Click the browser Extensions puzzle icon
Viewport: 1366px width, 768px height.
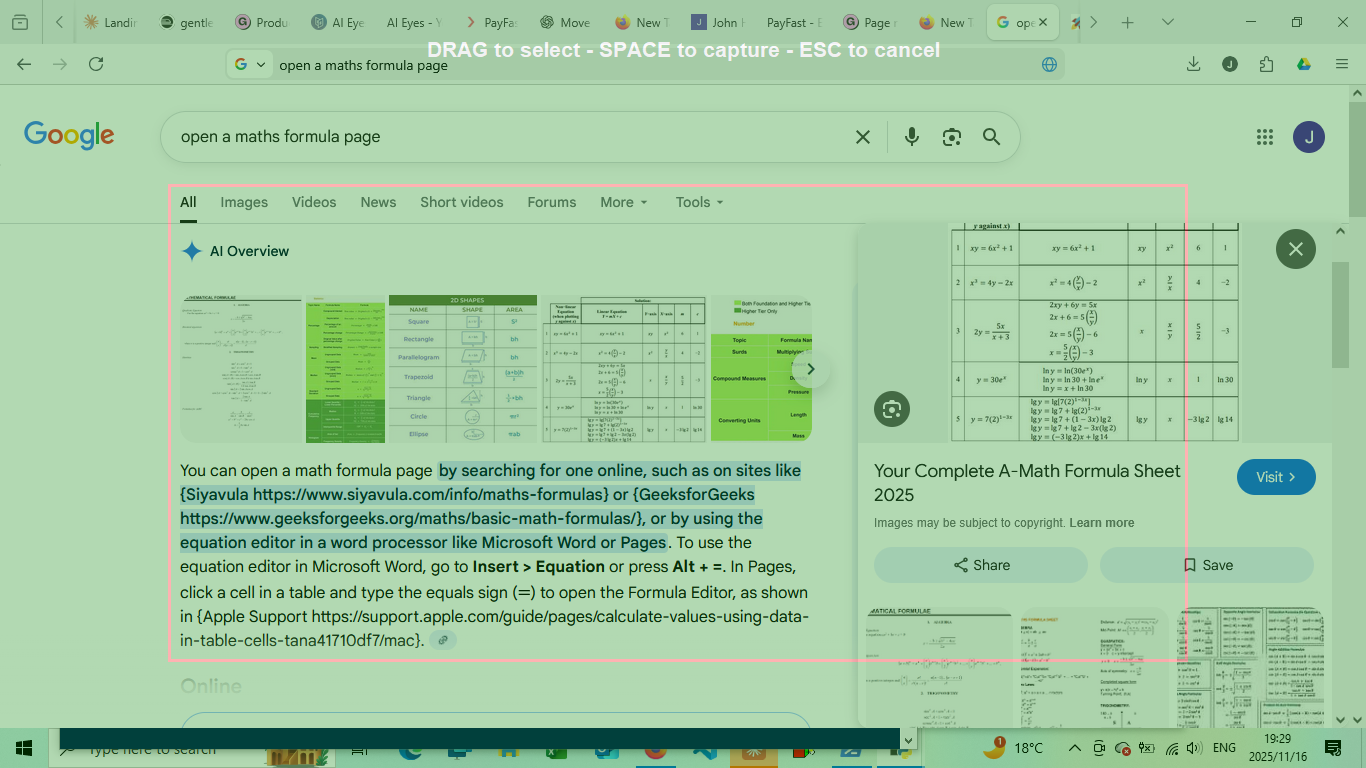[x=1266, y=63]
